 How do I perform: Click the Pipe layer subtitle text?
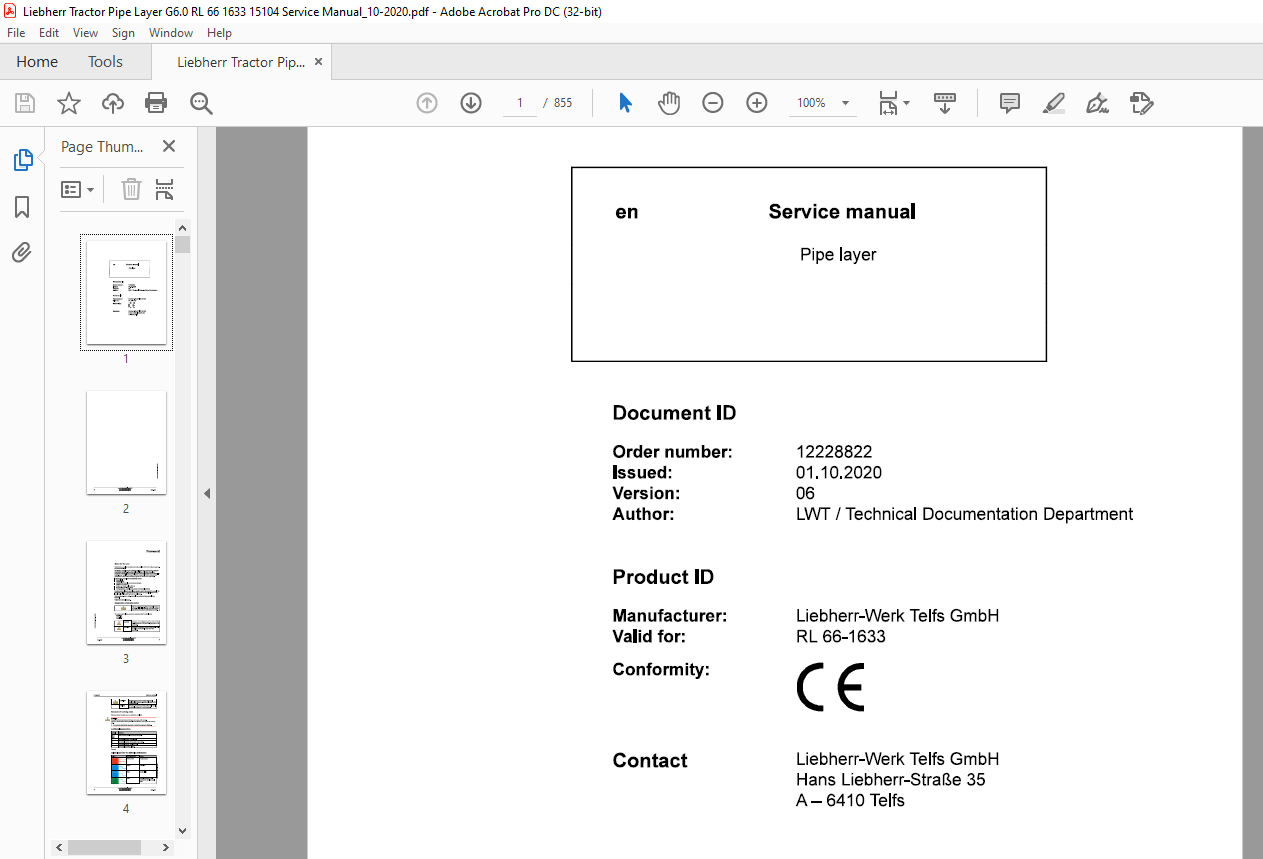pyautogui.click(x=838, y=255)
